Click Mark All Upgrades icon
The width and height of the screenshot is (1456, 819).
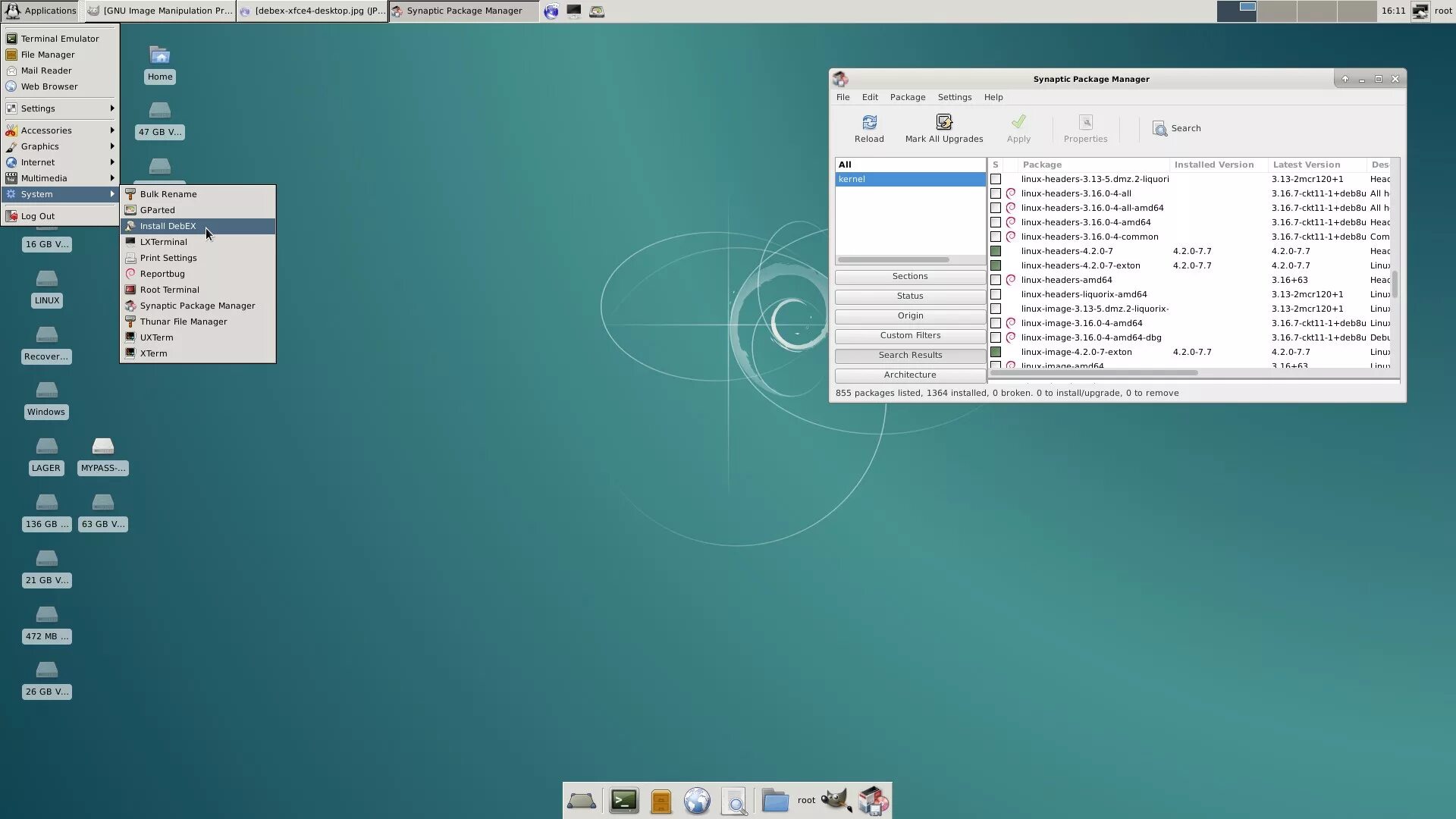click(943, 123)
